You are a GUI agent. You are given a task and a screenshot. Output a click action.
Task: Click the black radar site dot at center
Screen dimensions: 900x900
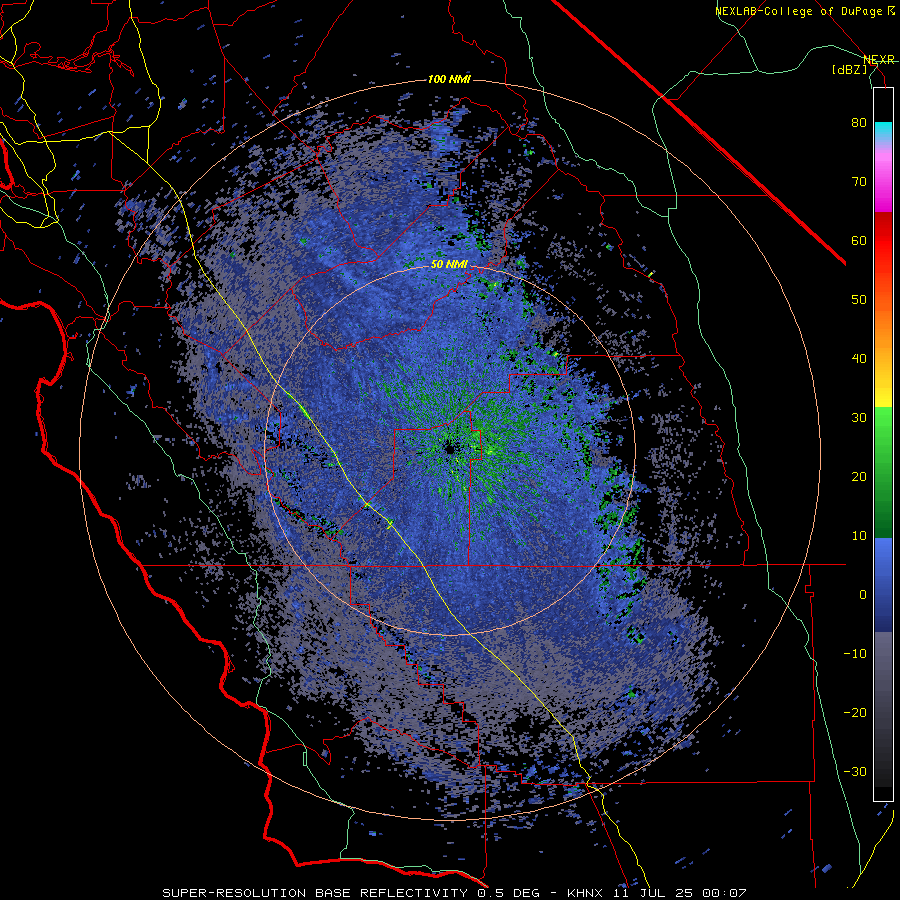click(x=449, y=449)
